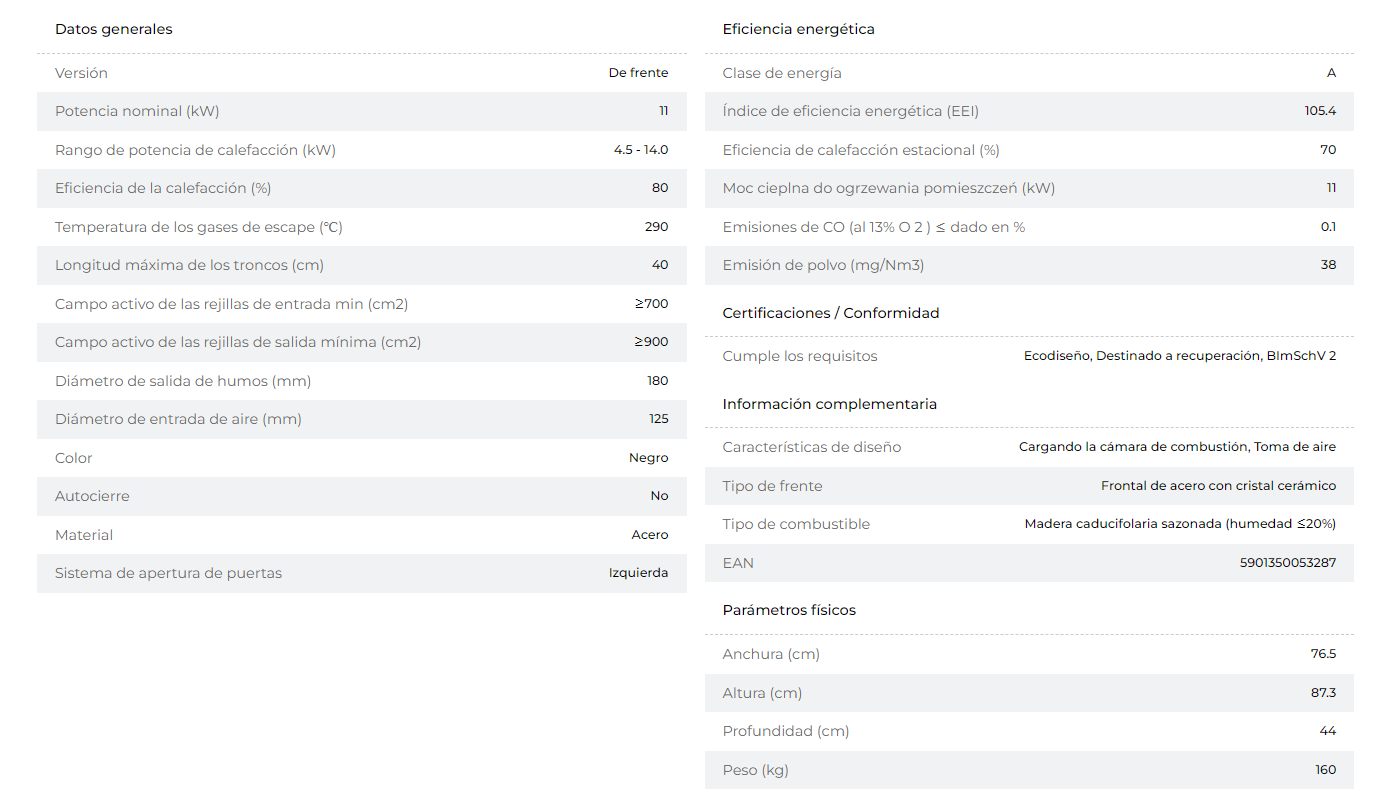
Task: Select the Información complementaria heading
Action: (x=829, y=404)
